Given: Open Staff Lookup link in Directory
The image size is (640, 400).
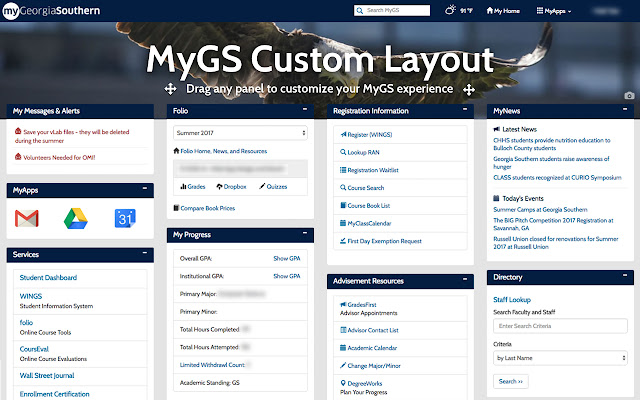Looking at the screenshot, I should (512, 300).
